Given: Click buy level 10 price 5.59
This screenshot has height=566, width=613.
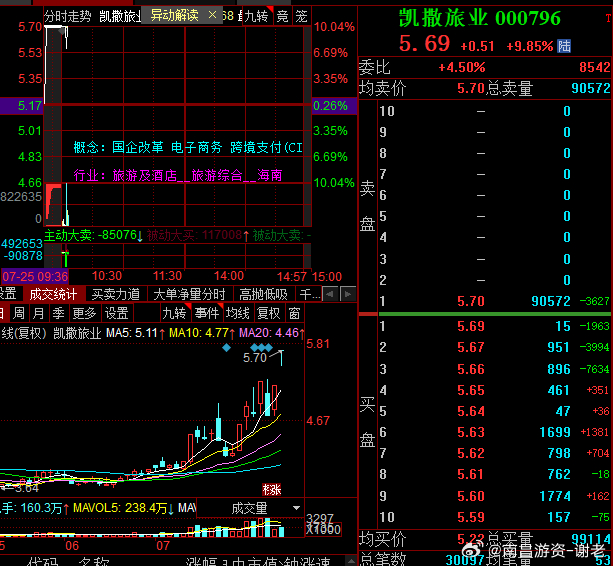Looking at the screenshot, I should coord(471,518).
